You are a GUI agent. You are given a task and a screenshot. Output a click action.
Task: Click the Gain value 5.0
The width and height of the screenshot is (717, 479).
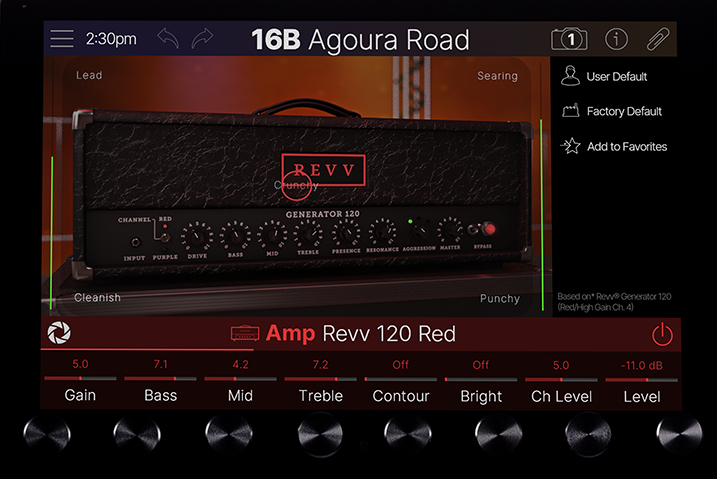[80, 364]
